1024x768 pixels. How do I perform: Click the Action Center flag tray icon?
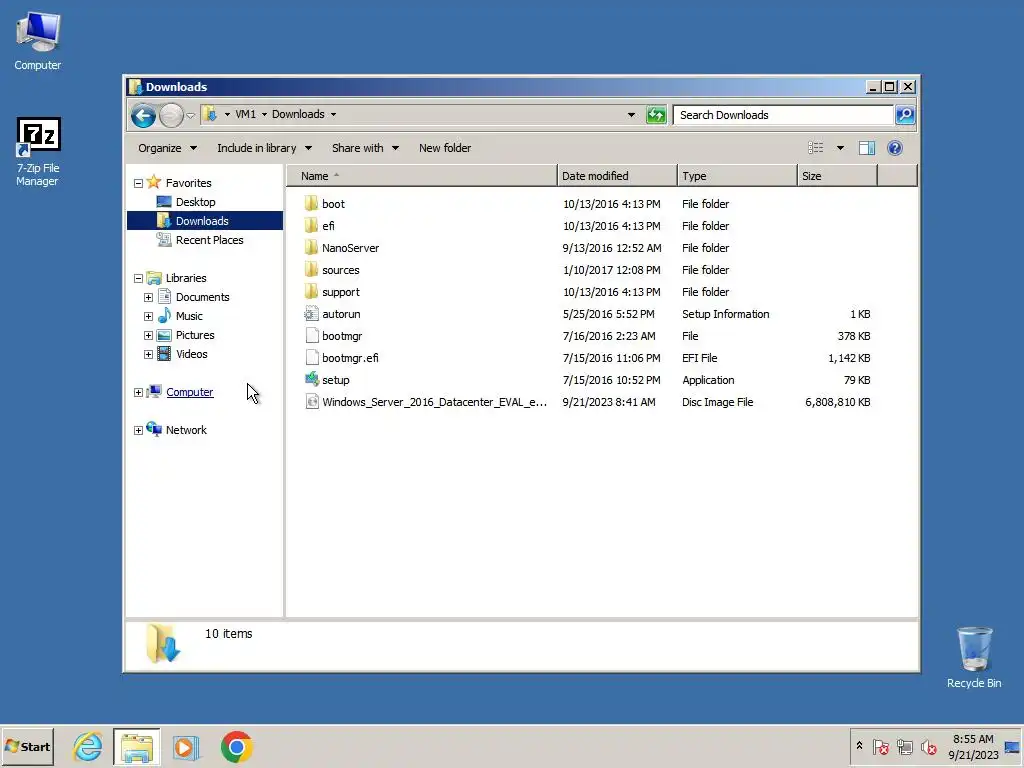[x=880, y=747]
